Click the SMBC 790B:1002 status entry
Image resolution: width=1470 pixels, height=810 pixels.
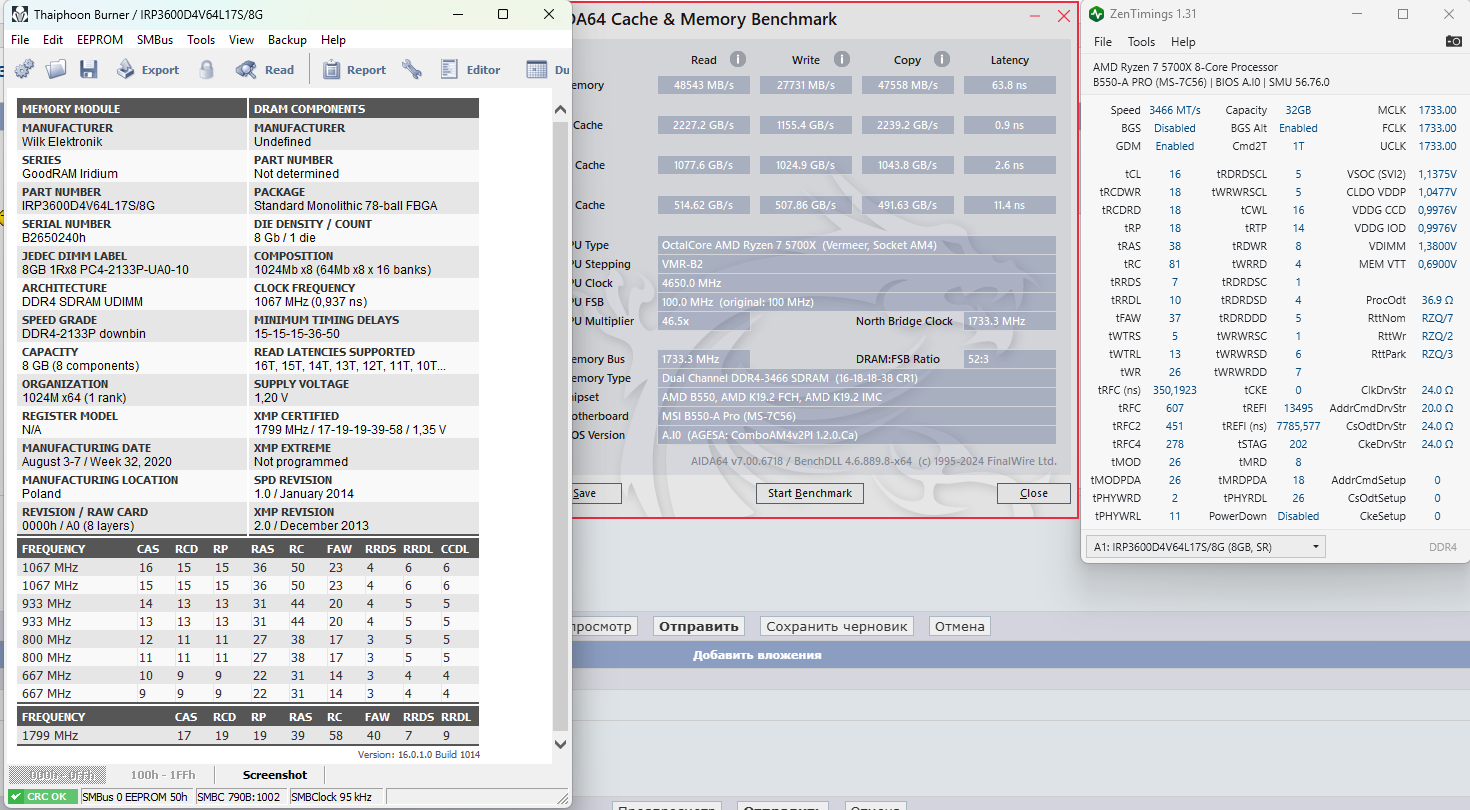240,797
